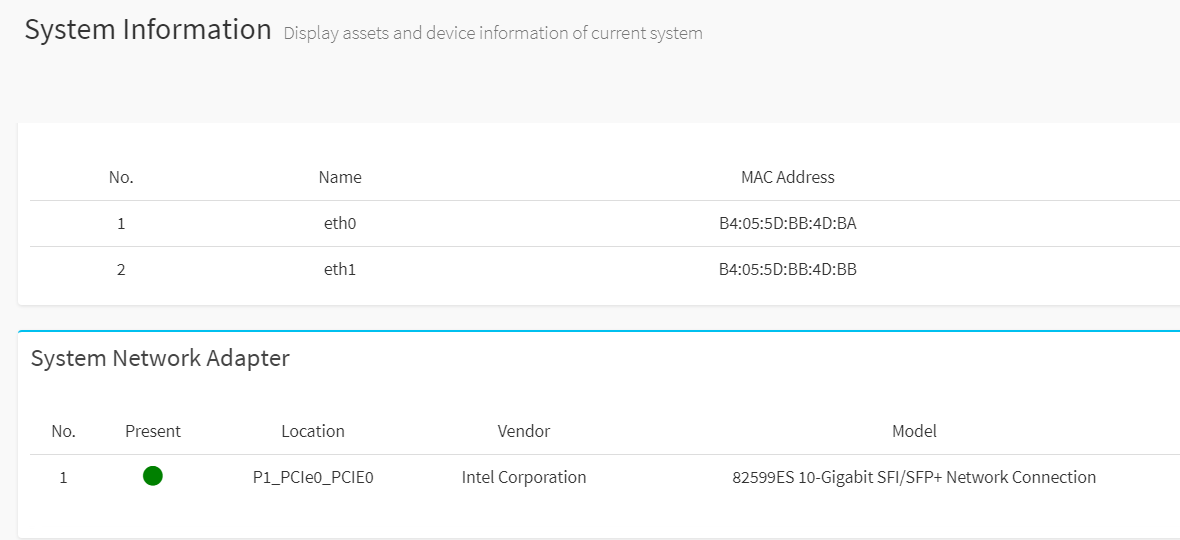Click the System Network Adapter heading
Viewport: 1180px width, 540px height.
pos(160,359)
